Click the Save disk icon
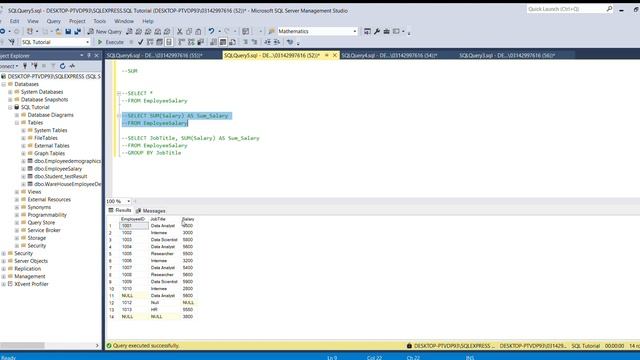The height and width of the screenshot is (360, 640). (x=68, y=31)
